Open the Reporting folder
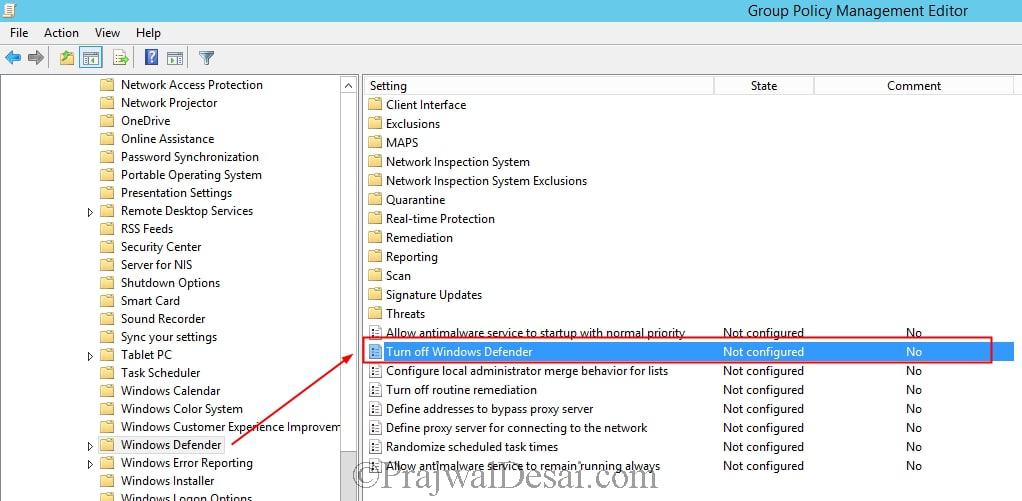This screenshot has width=1022, height=501. (x=411, y=257)
